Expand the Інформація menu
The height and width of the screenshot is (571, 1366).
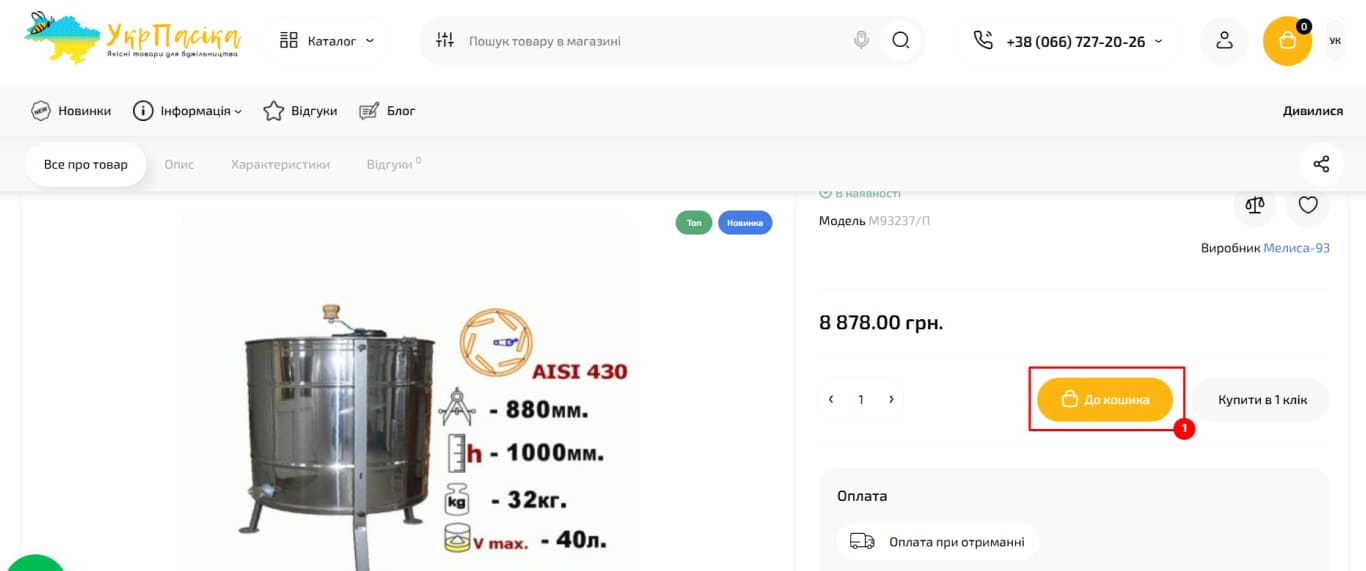point(187,111)
